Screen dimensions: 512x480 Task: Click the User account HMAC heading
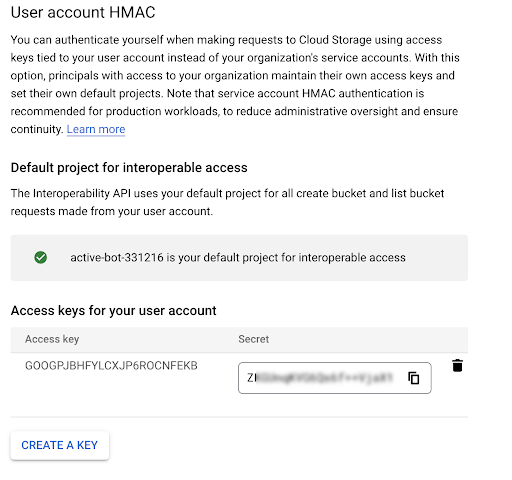pyautogui.click(x=83, y=12)
